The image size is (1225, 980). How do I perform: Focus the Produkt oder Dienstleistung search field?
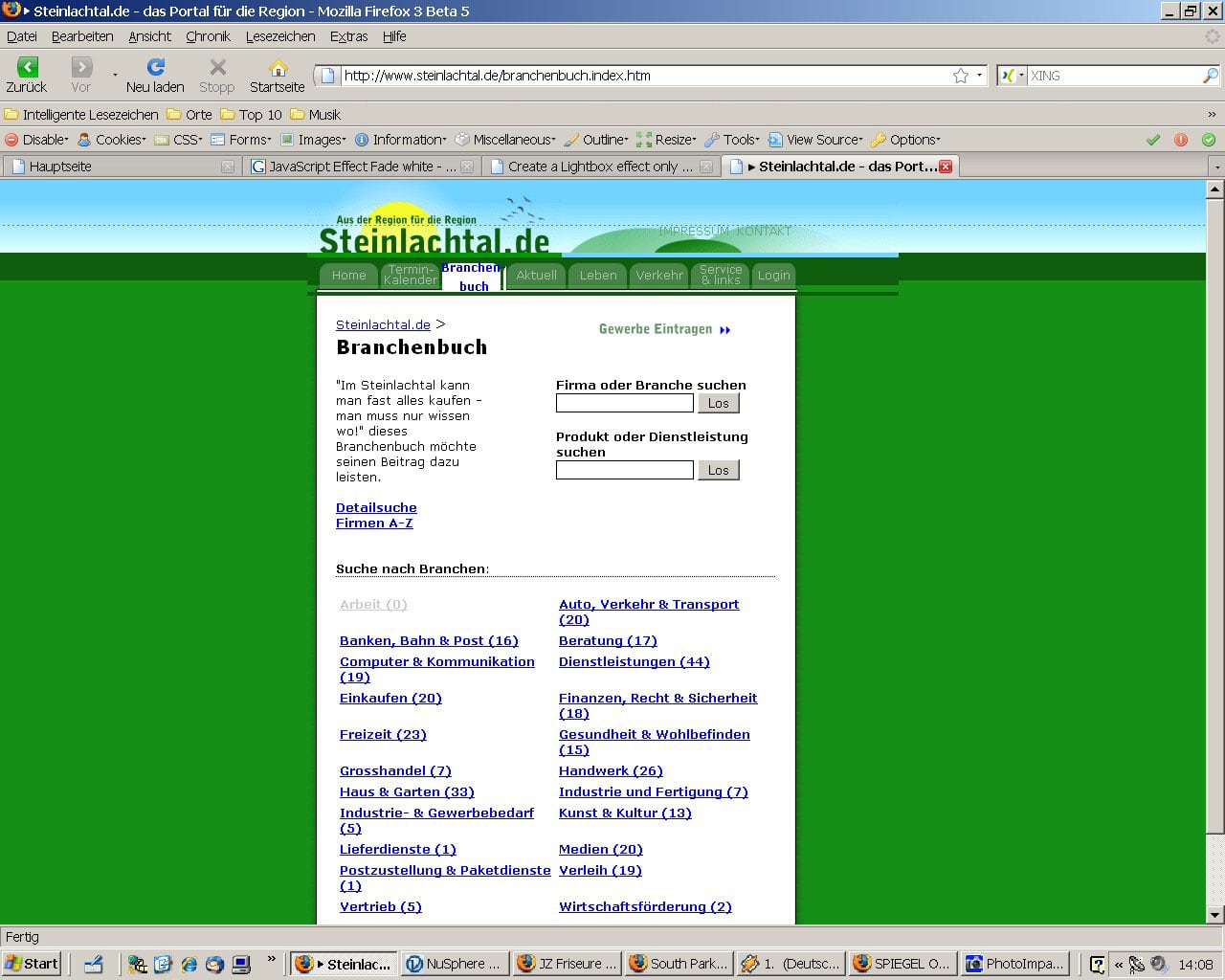(x=624, y=470)
